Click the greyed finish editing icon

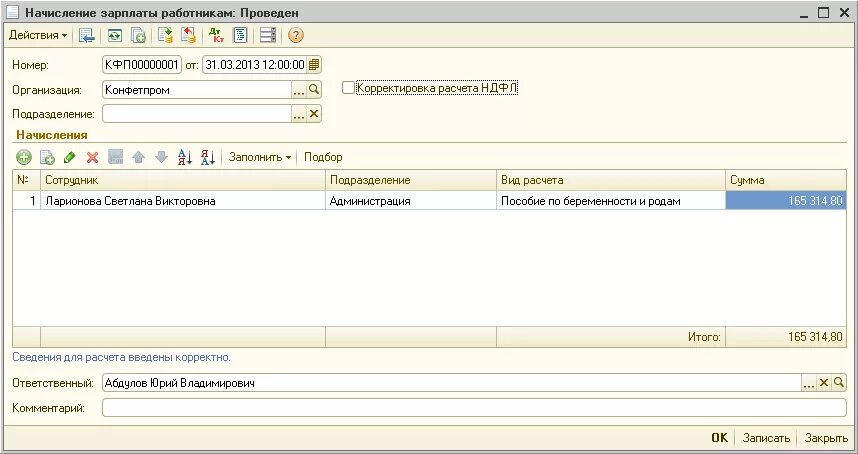point(115,158)
